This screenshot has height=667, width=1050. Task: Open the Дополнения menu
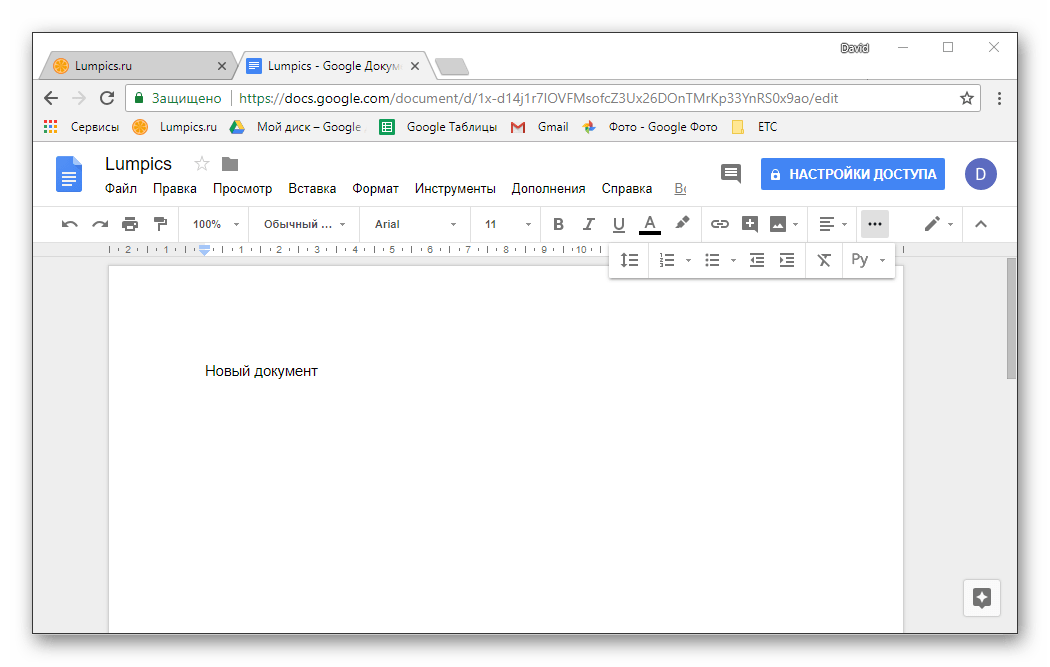[x=548, y=189]
